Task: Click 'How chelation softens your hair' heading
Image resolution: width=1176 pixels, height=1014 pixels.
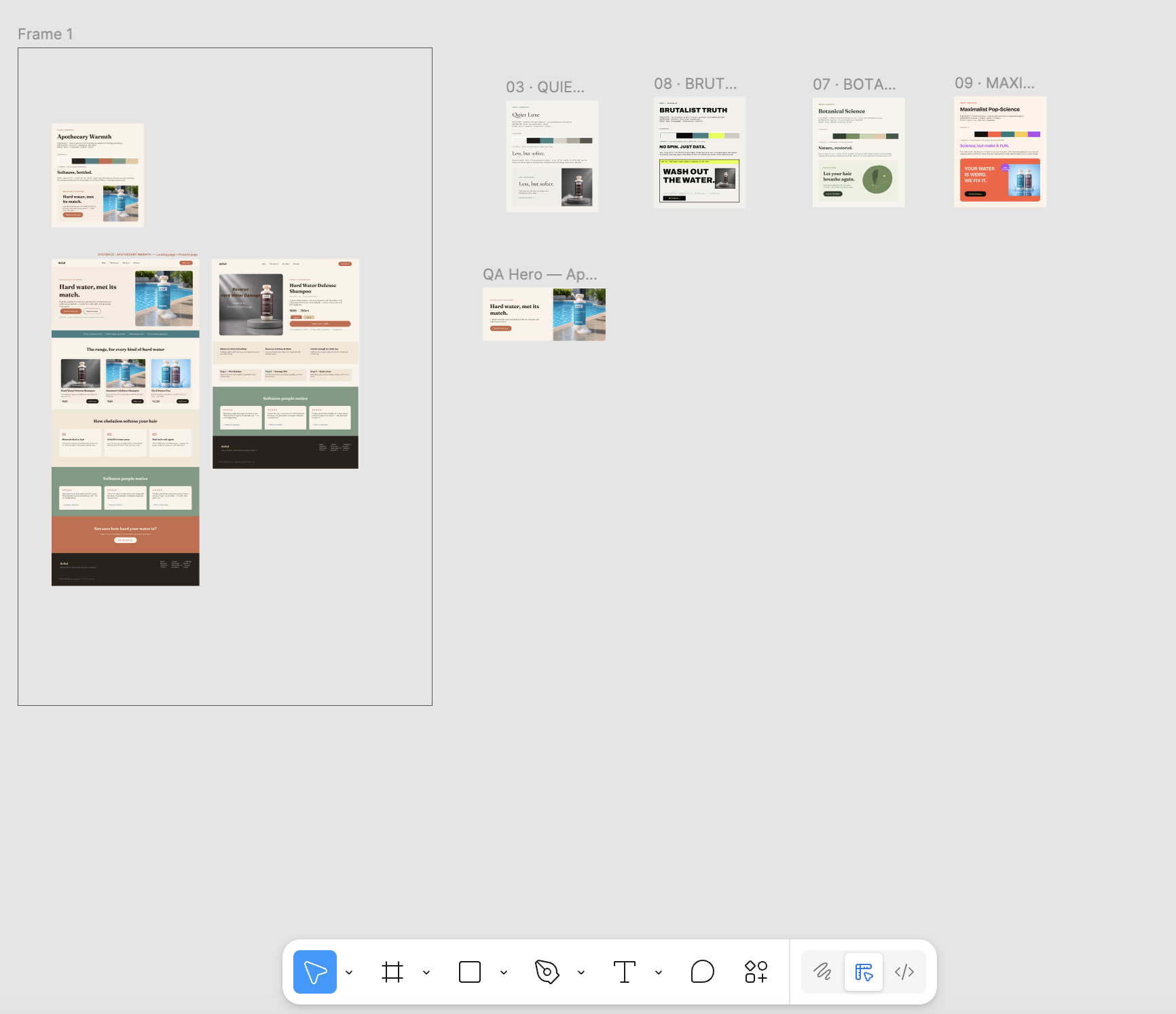Action: (126, 421)
